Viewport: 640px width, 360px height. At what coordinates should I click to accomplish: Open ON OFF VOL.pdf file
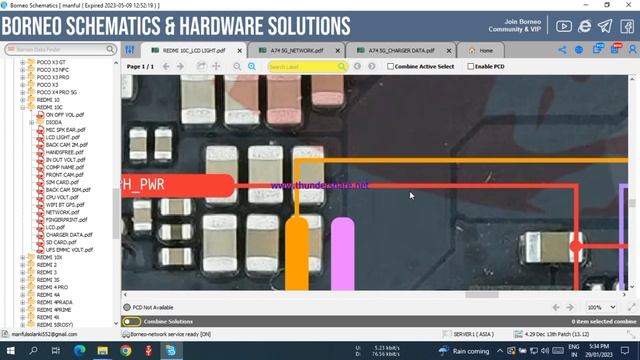click(64, 115)
